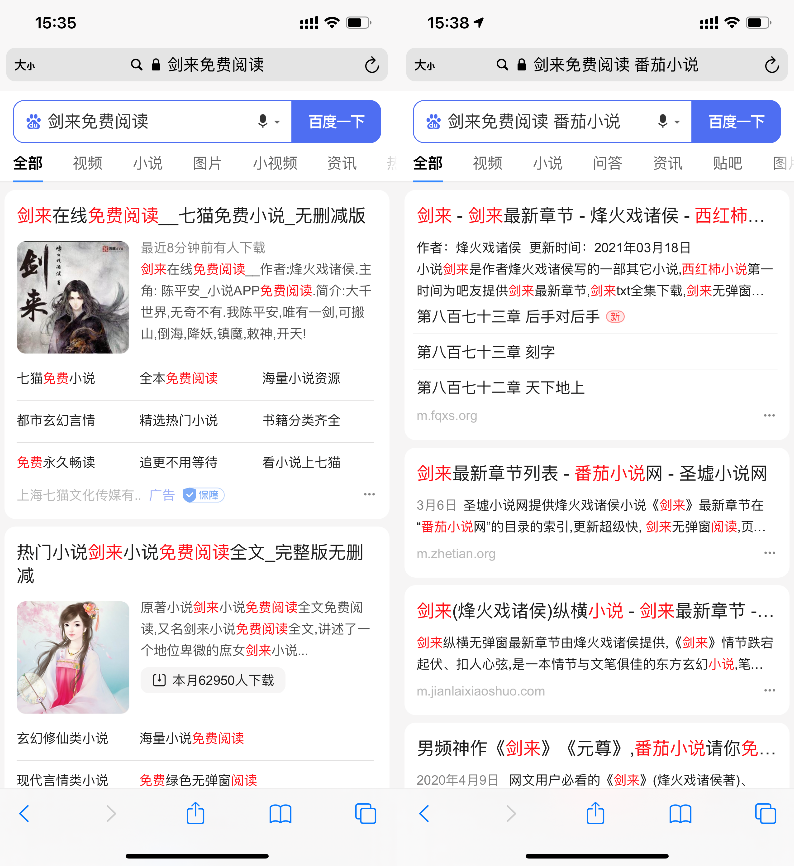The image size is (794, 866).
Task: Switch to 小说 tab on left phone
Action: click(147, 163)
